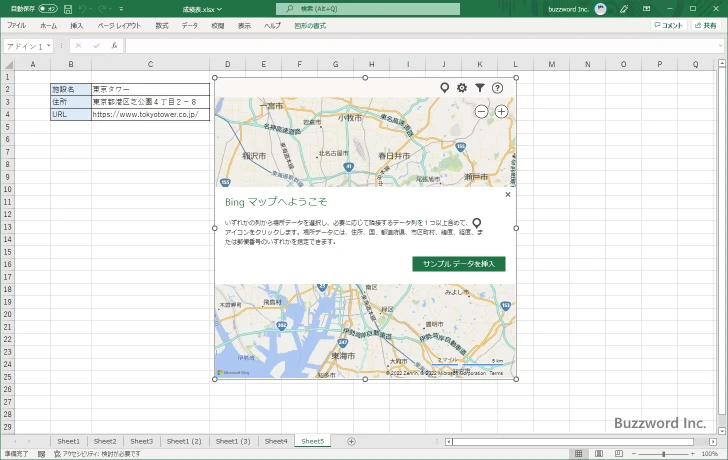This screenshot has width=728, height=460.
Task: Click the macro record icon in status bar
Action: 41,454
